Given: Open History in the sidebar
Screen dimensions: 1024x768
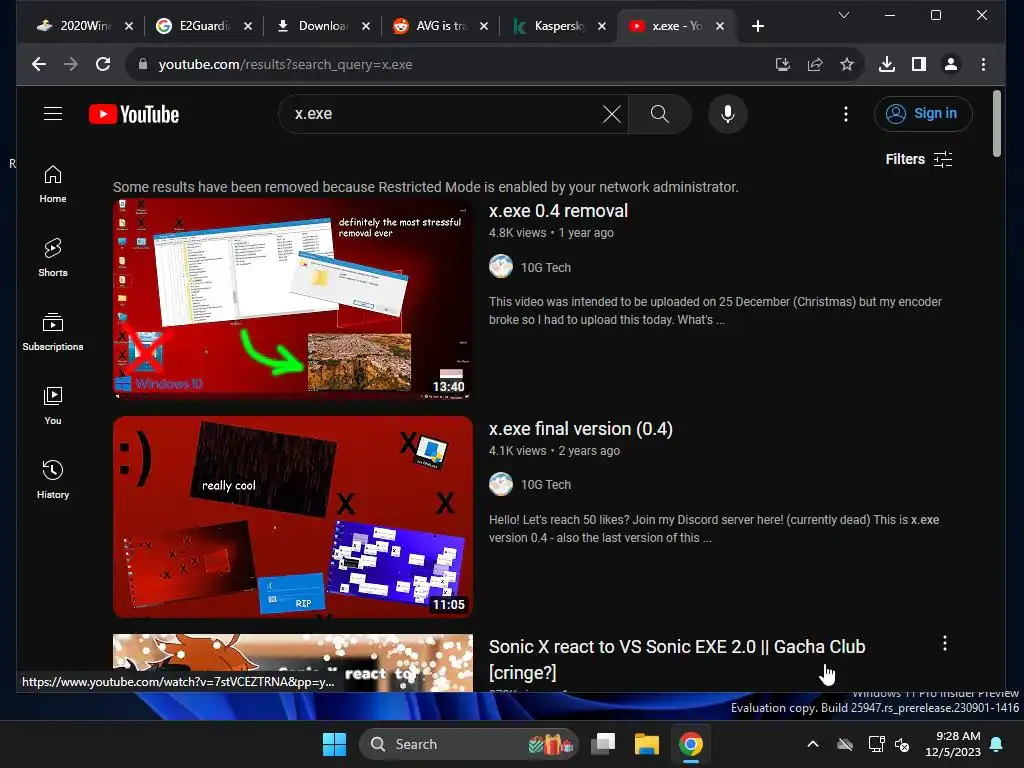Looking at the screenshot, I should 53,480.
